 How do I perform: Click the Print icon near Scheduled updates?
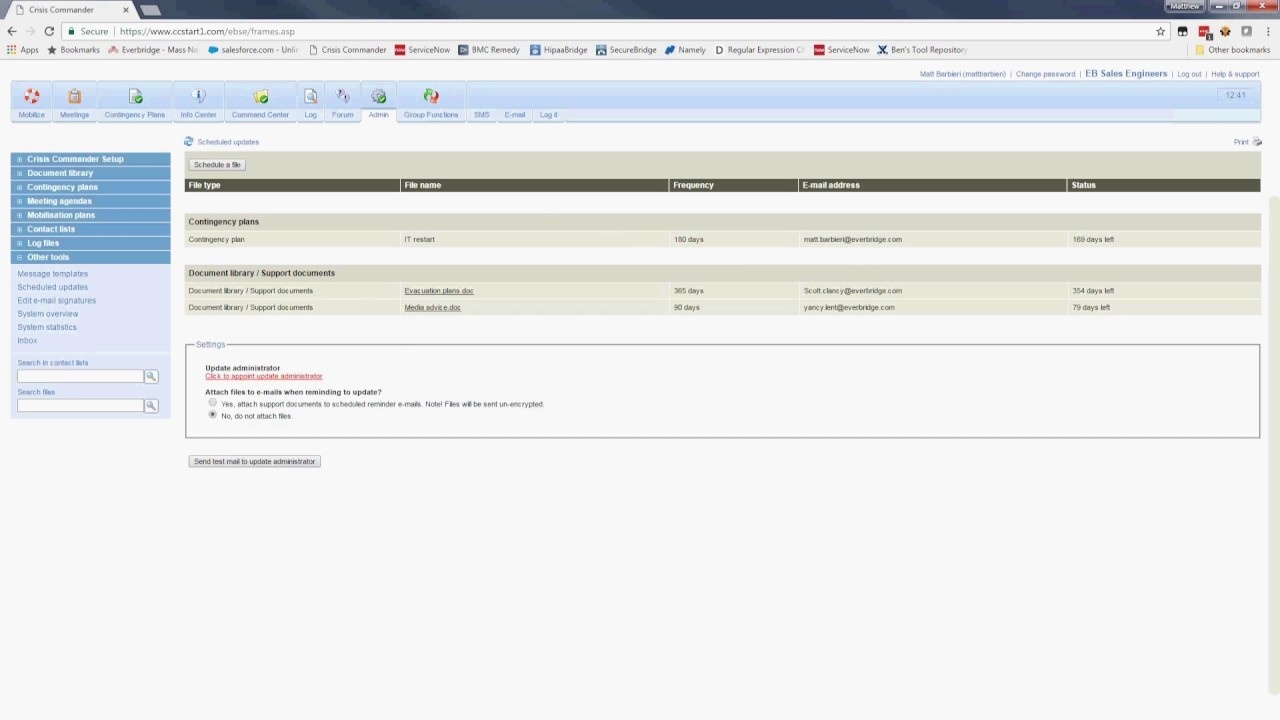pos(1257,142)
